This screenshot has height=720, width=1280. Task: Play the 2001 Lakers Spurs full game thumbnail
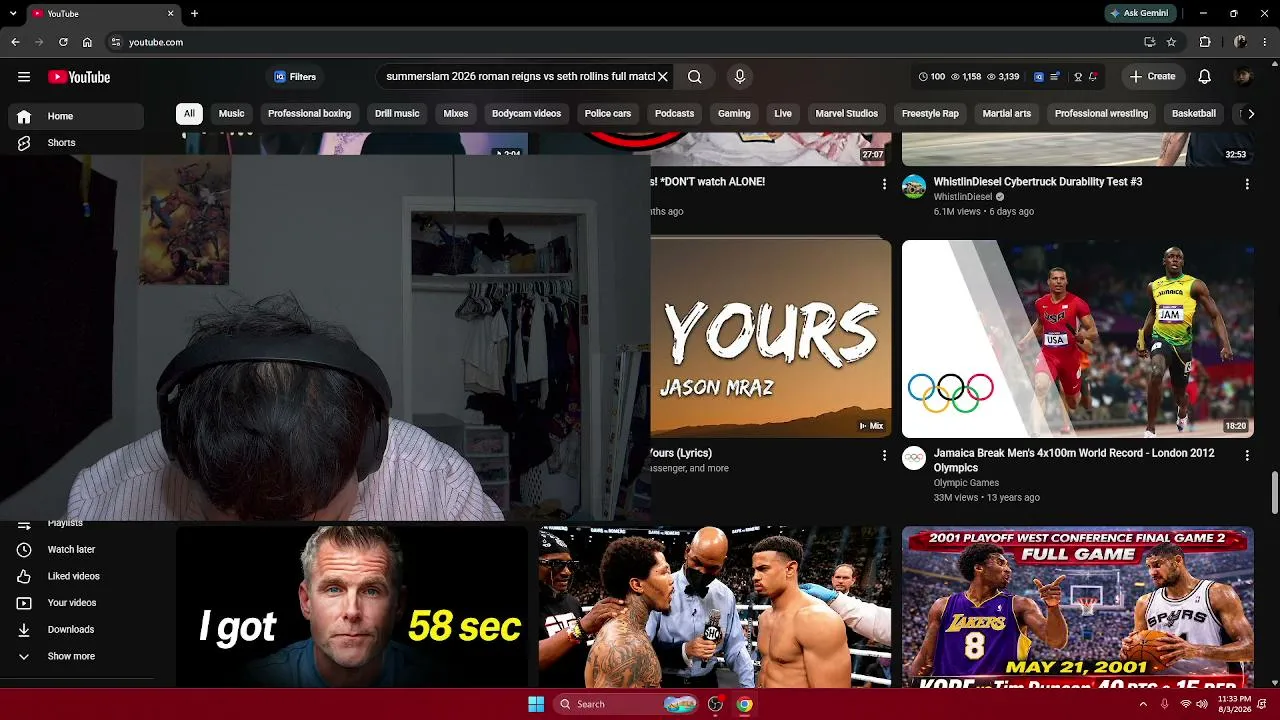[1078, 607]
